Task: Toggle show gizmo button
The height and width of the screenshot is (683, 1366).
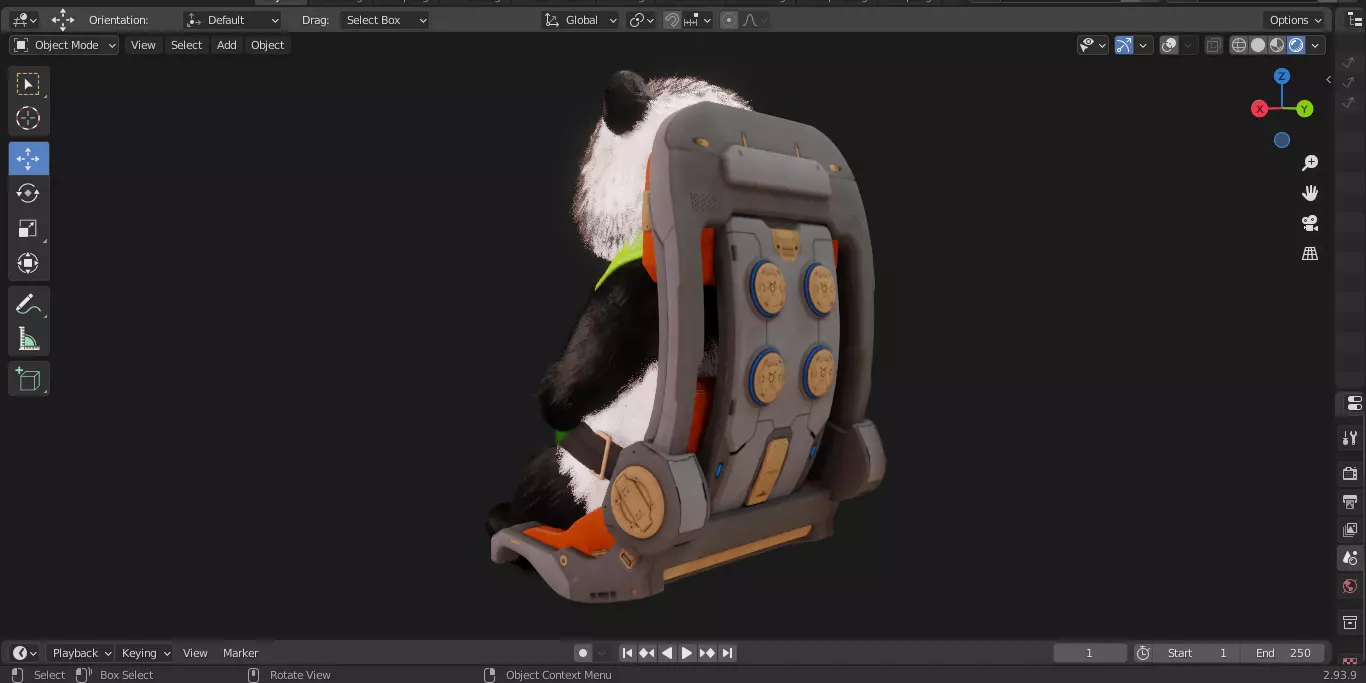Action: [x=1124, y=45]
